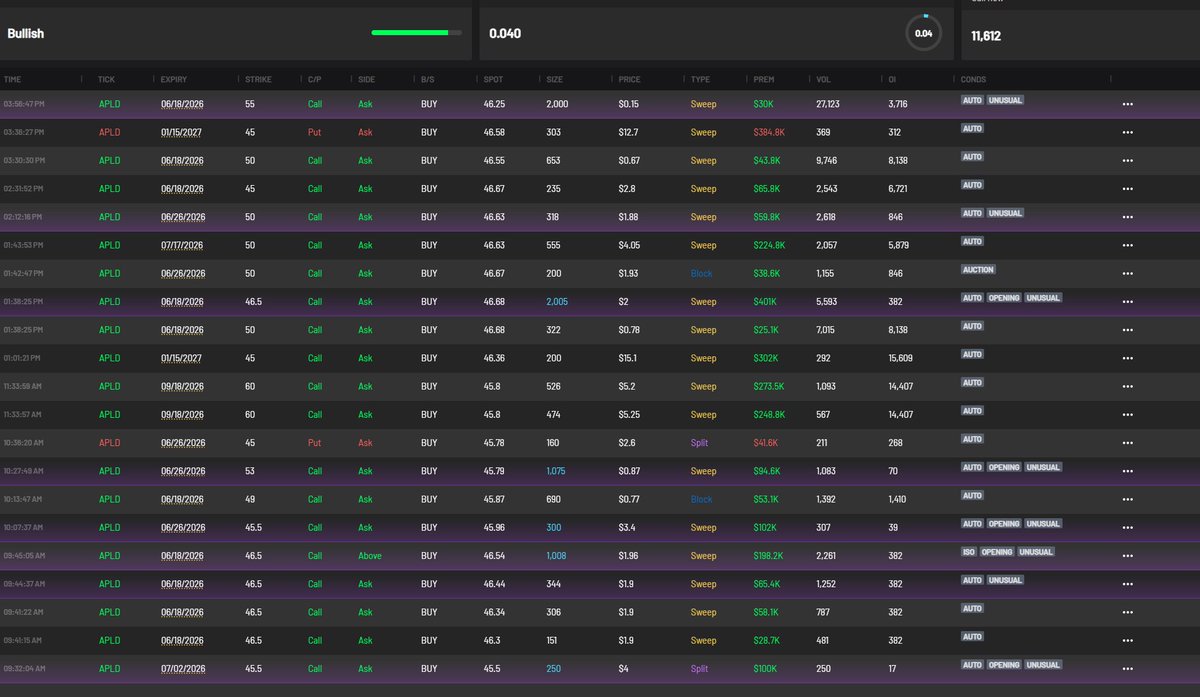The width and height of the screenshot is (1200, 697).
Task: Click the three dots on the AUCTION block row
Action: 1127,273
